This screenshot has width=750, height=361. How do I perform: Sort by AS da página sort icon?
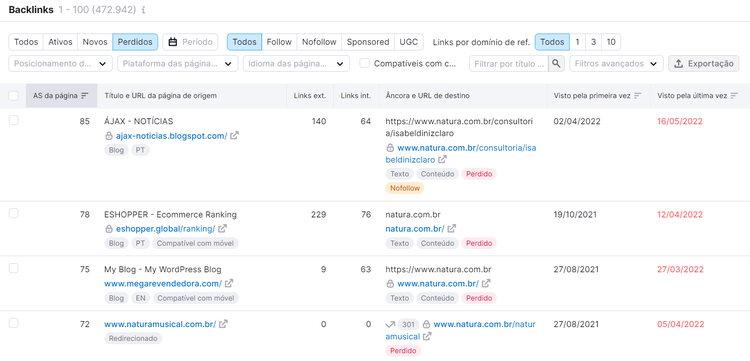point(85,96)
